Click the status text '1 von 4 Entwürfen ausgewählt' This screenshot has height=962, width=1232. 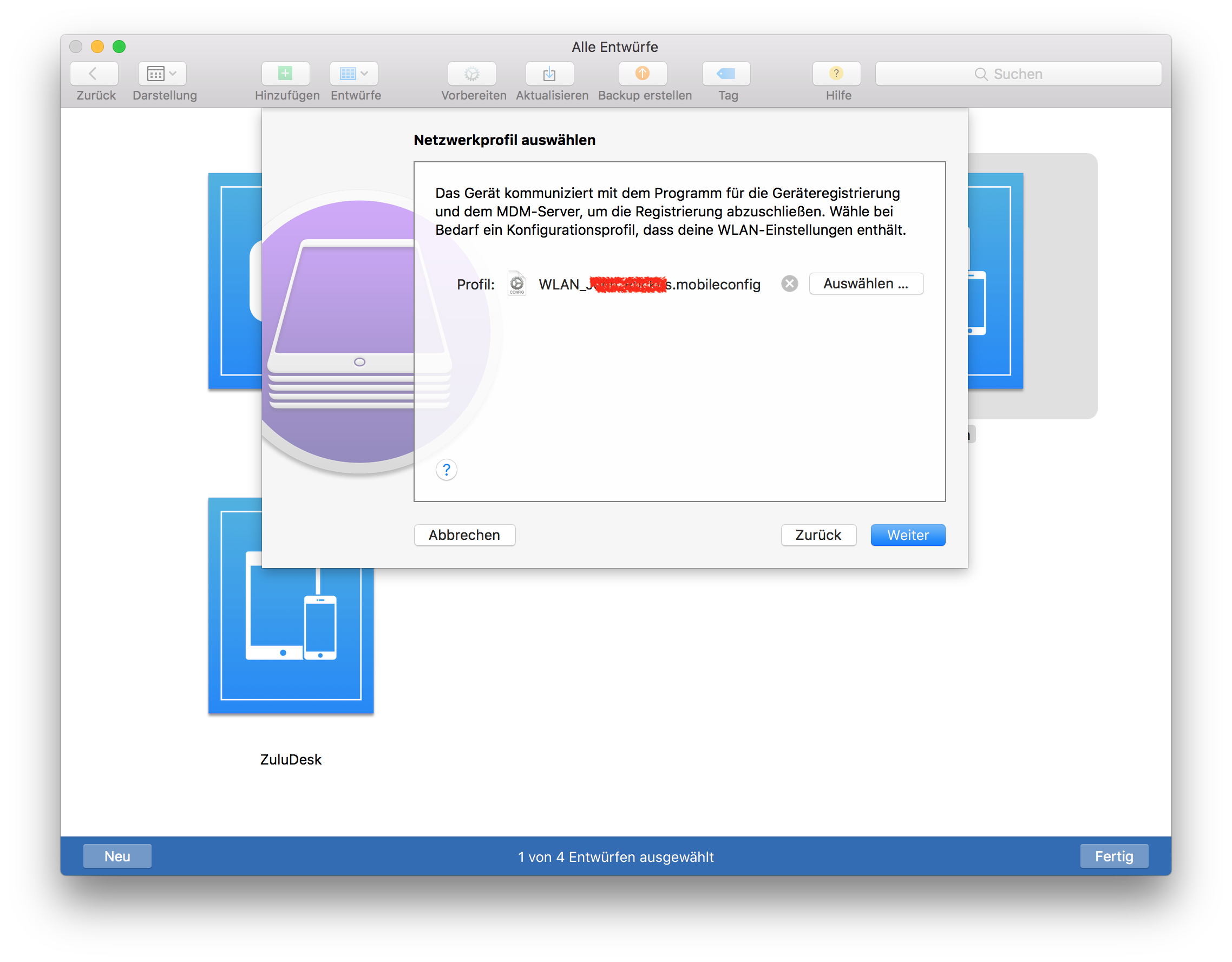pyautogui.click(x=616, y=857)
